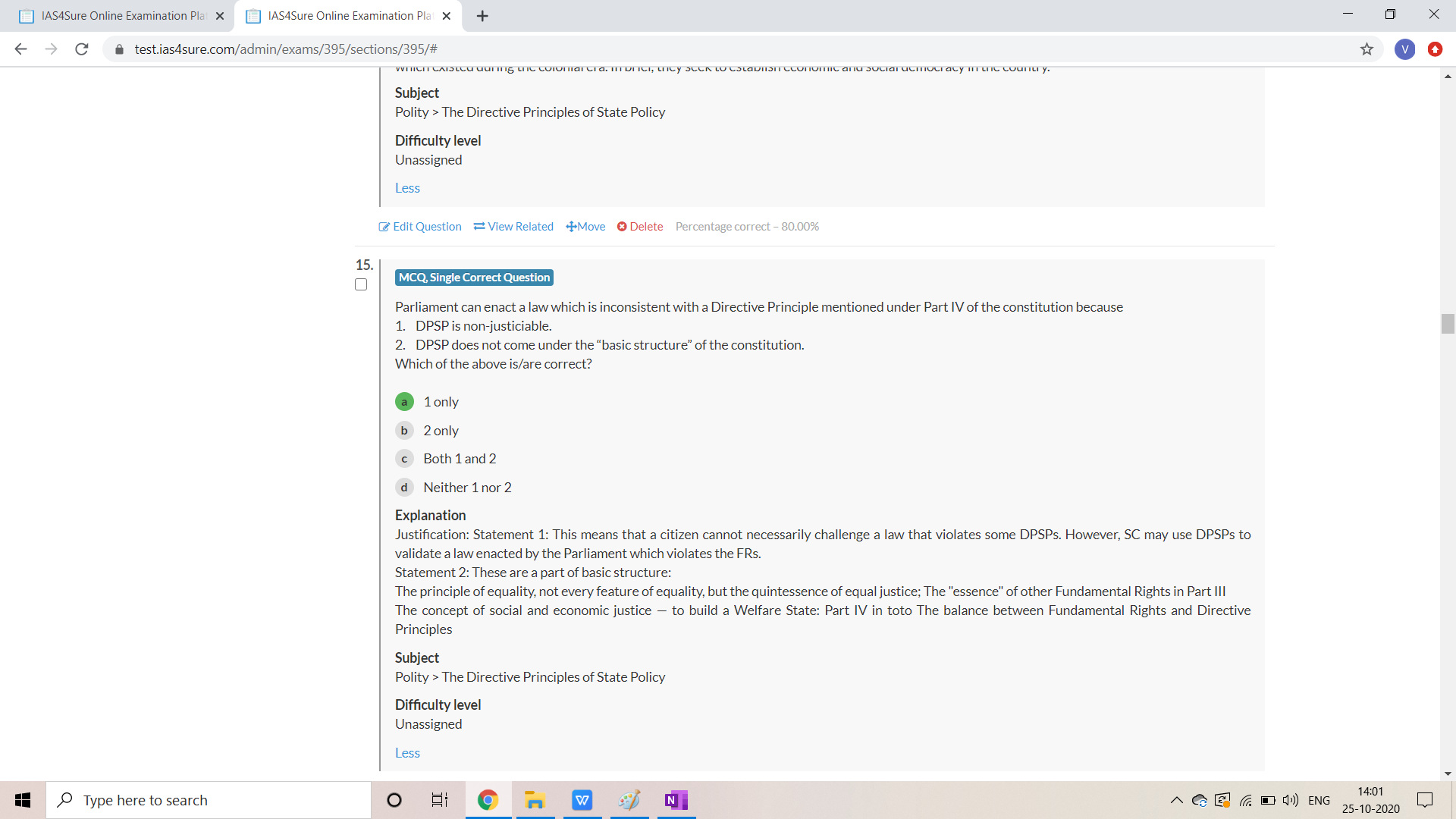Collapse the previous question using Less

[407, 188]
